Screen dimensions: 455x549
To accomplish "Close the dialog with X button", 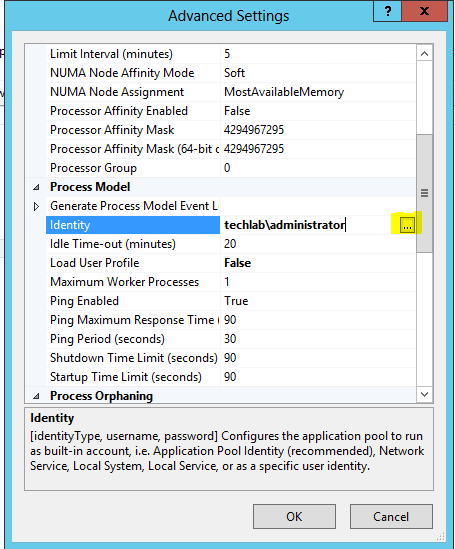I will (x=425, y=11).
